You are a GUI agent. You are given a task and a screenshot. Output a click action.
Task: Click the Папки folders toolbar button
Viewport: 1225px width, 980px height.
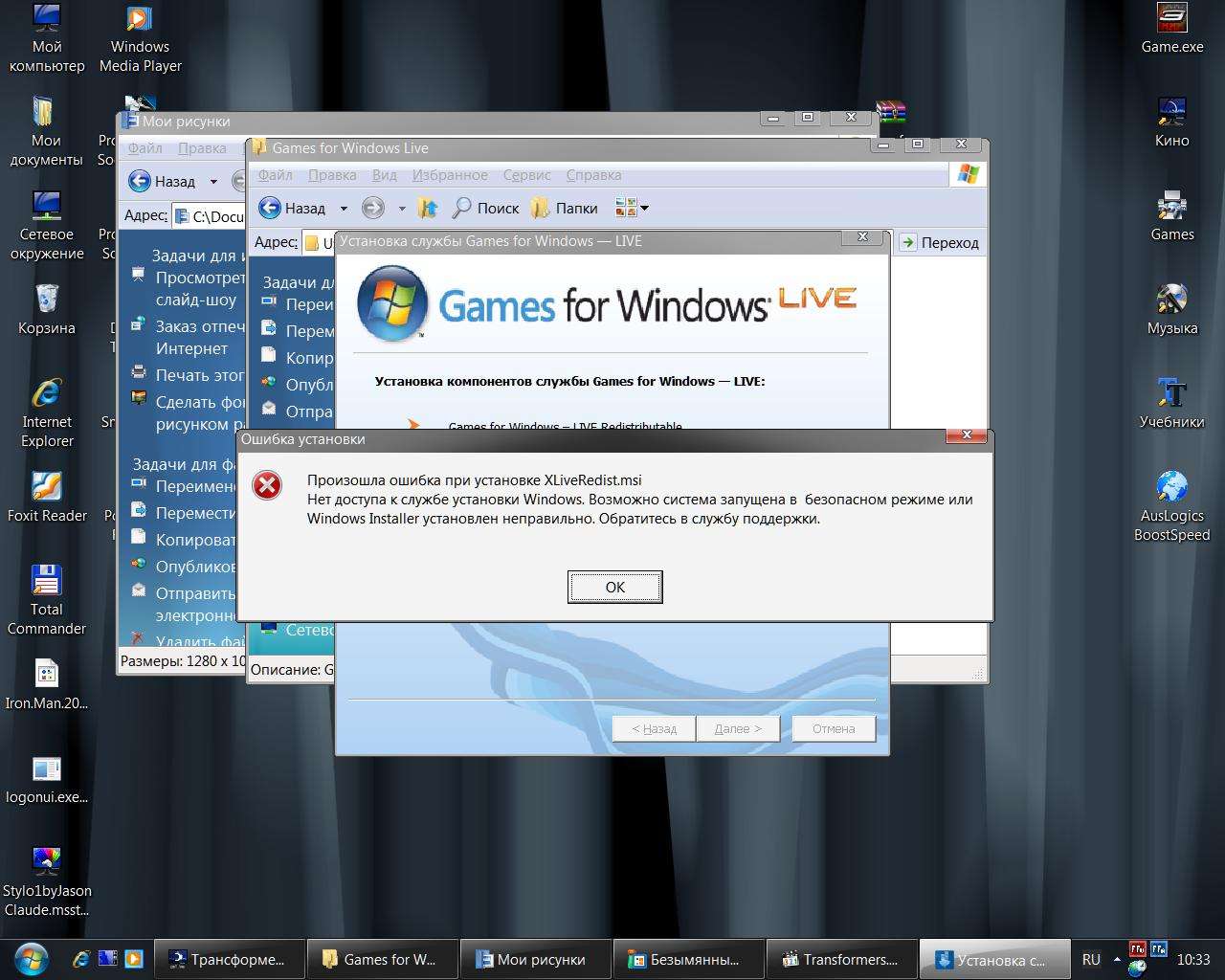[x=565, y=208]
